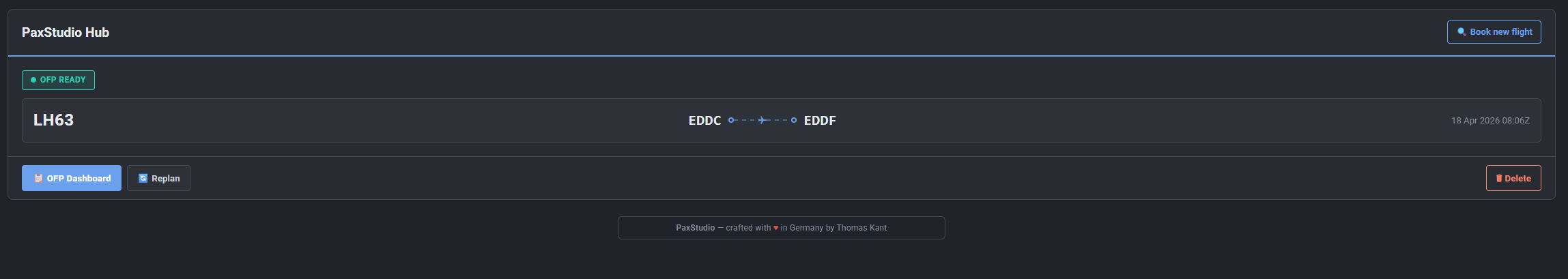Open the OFP Dashboard
Screen dimensions: 1568x279
[x=72, y=178]
